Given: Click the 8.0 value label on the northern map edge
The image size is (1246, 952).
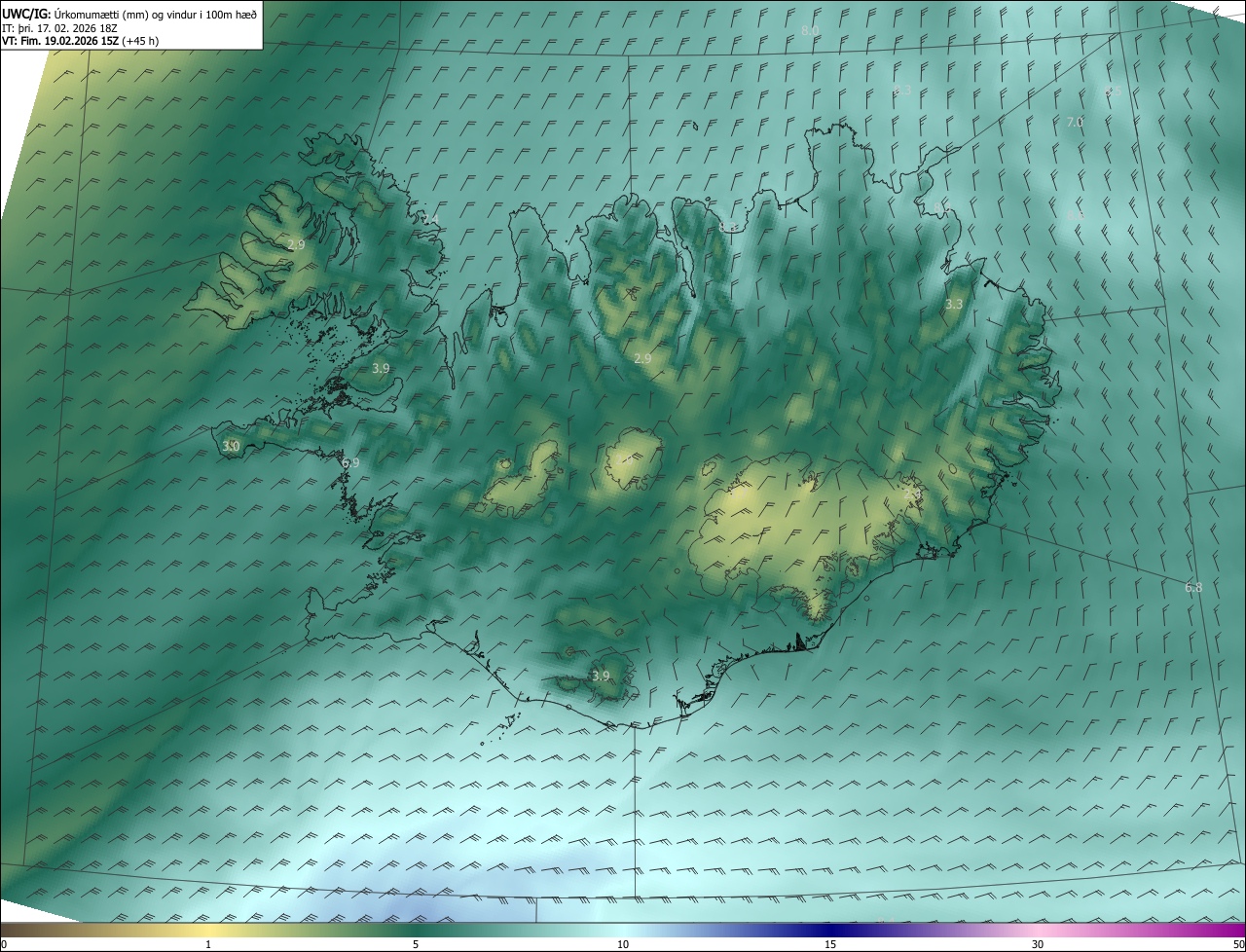Looking at the screenshot, I should (810, 30).
